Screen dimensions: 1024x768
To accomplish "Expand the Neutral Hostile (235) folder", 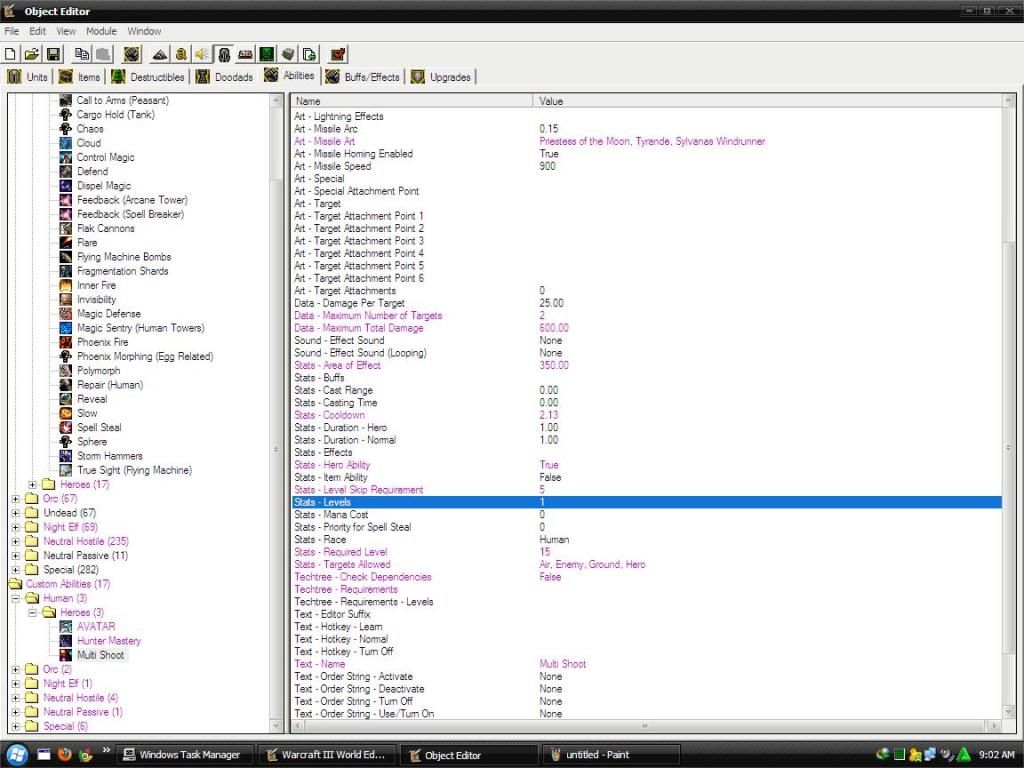I will (15, 541).
